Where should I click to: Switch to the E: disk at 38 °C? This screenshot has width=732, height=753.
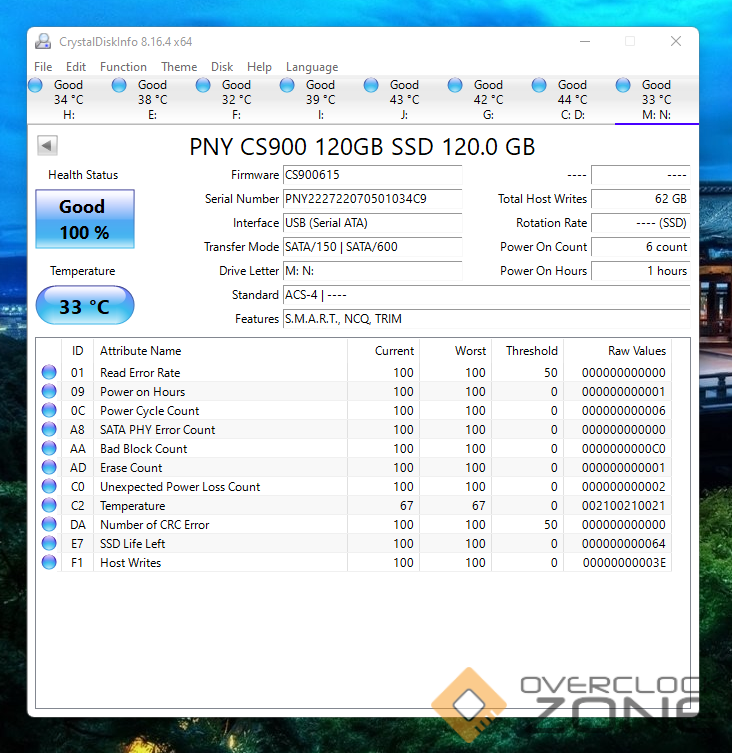point(153,99)
